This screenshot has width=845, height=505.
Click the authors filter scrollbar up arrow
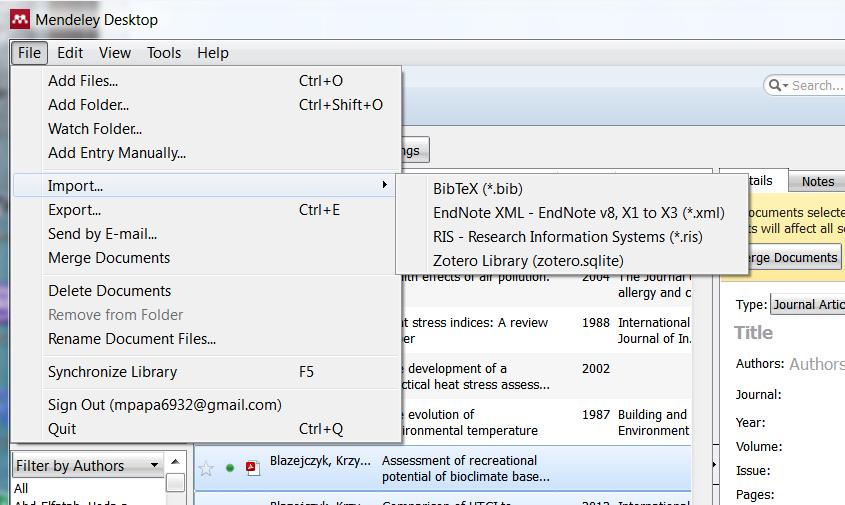[x=175, y=461]
